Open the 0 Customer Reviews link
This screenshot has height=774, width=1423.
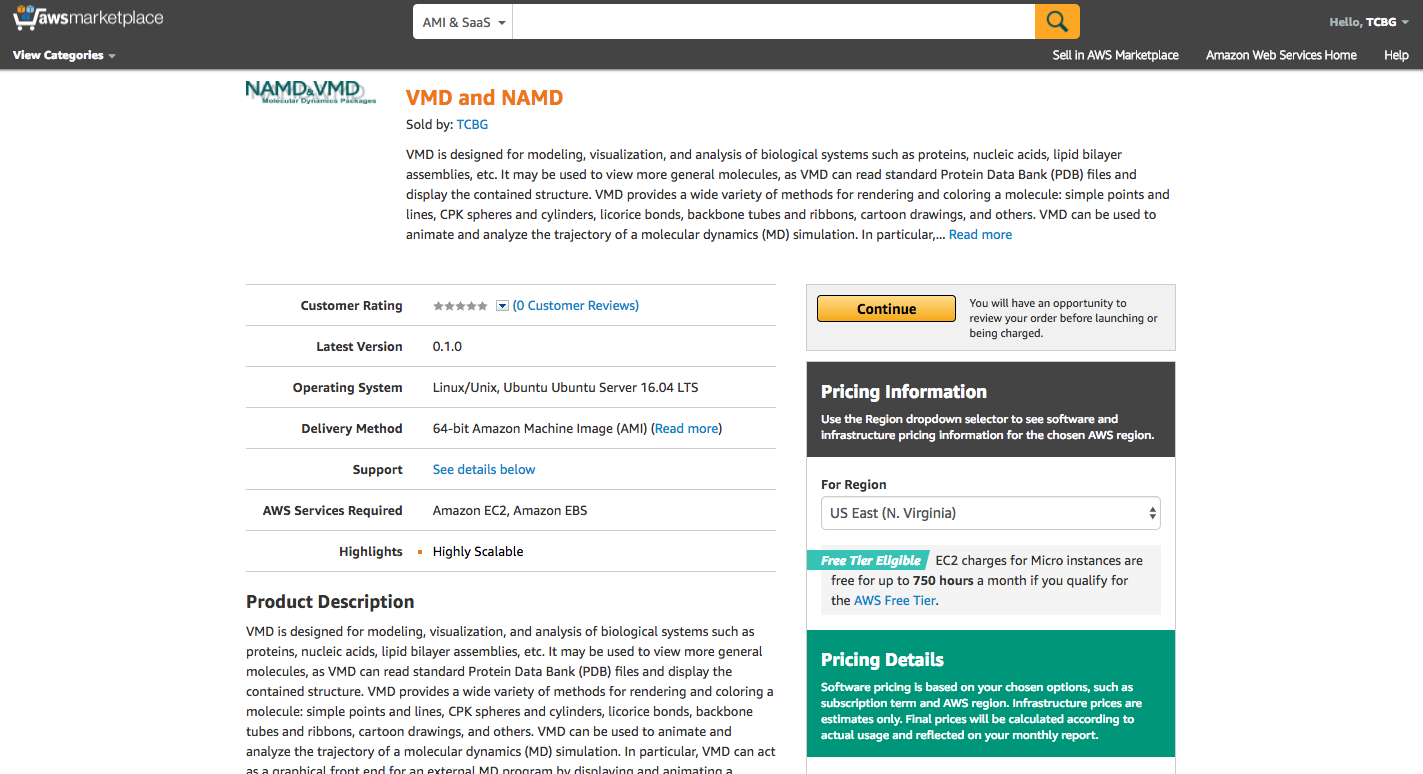click(575, 306)
